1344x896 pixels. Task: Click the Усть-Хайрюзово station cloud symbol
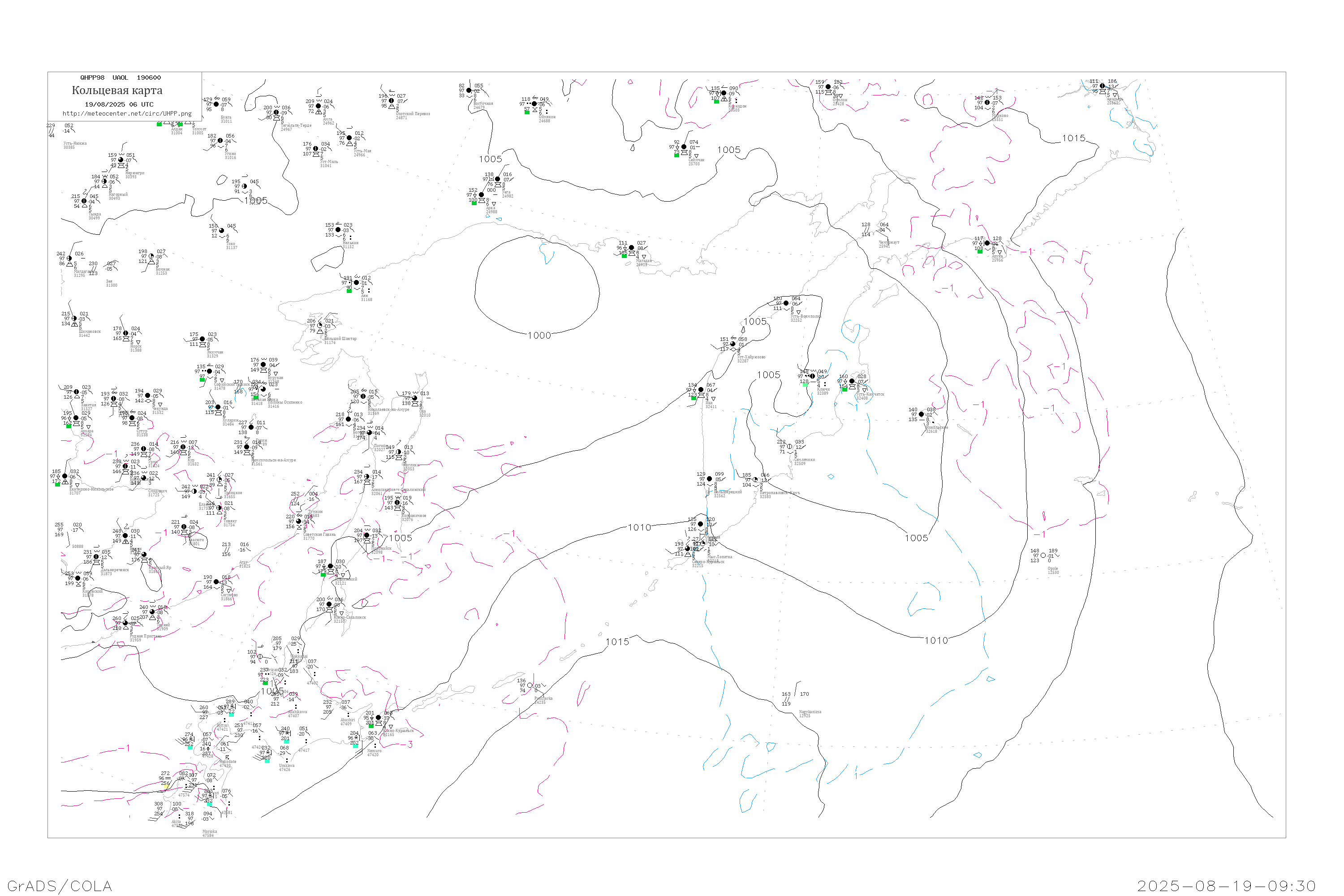(x=732, y=344)
